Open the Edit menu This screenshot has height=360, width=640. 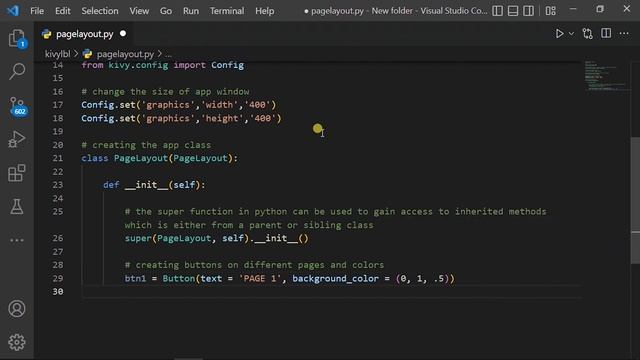click(x=62, y=11)
